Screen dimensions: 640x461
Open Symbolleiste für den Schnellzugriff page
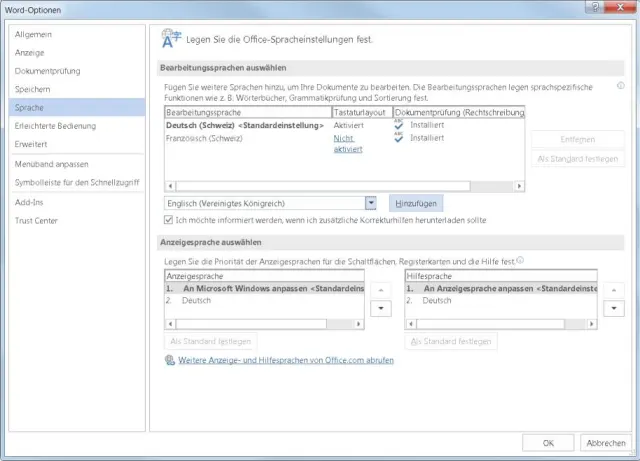click(x=77, y=183)
